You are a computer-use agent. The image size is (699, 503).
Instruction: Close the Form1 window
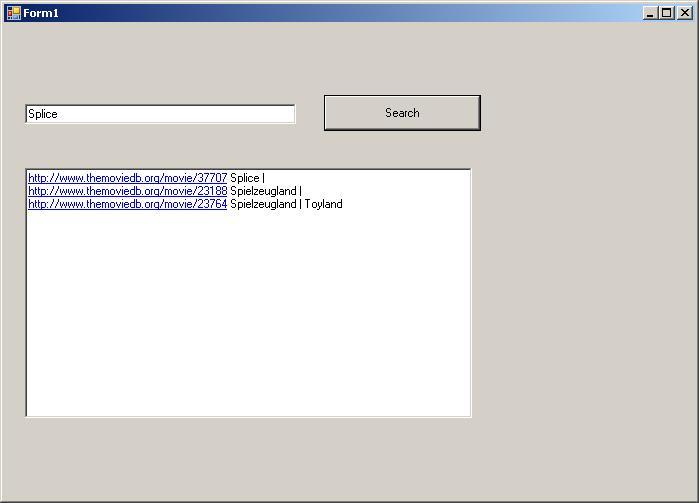click(685, 13)
